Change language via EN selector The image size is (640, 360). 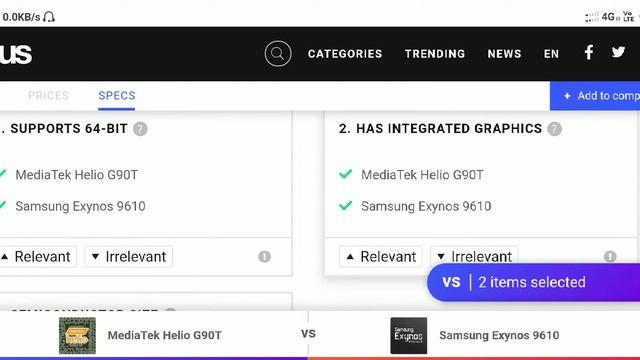coord(551,54)
